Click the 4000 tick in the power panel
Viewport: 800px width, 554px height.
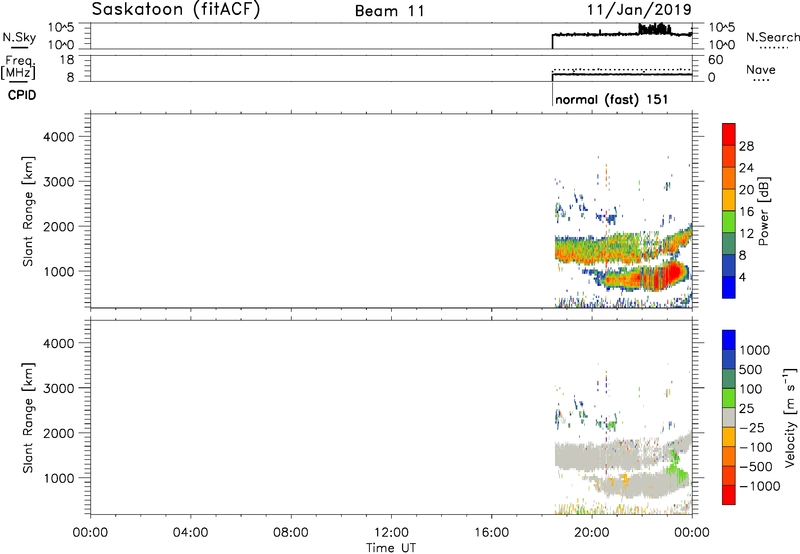click(x=59, y=137)
